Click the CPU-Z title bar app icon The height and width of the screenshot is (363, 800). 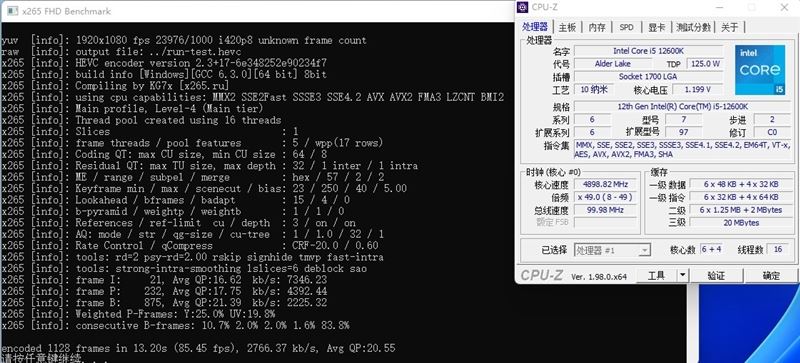pos(522,7)
